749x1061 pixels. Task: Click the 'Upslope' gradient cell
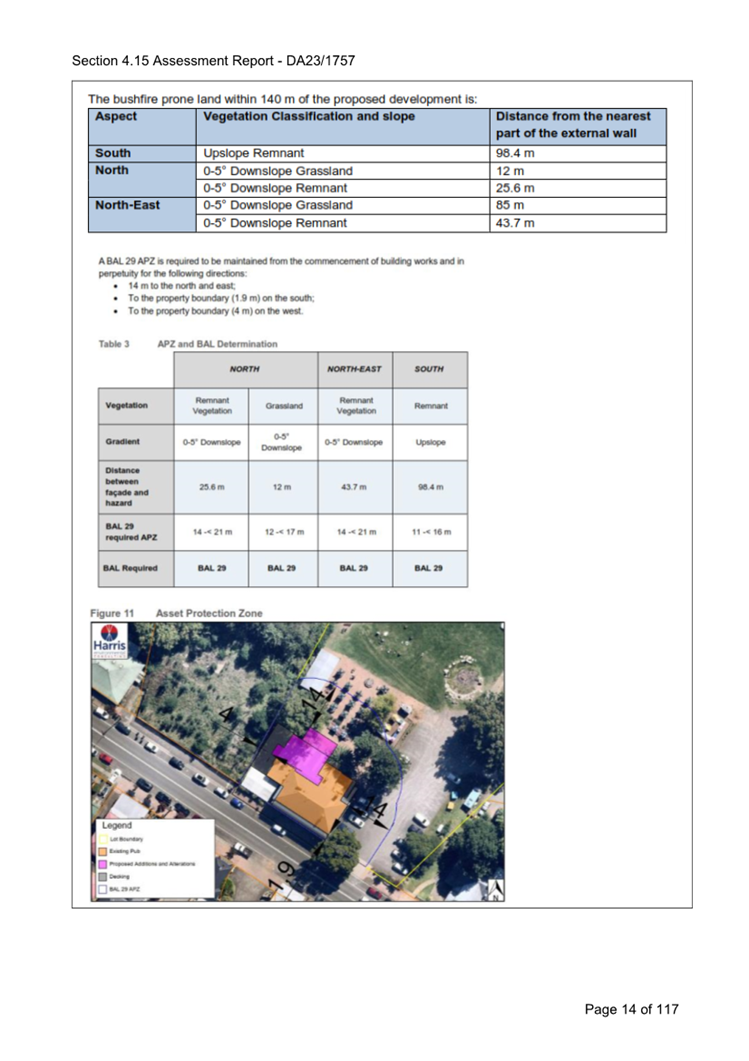(x=430, y=442)
